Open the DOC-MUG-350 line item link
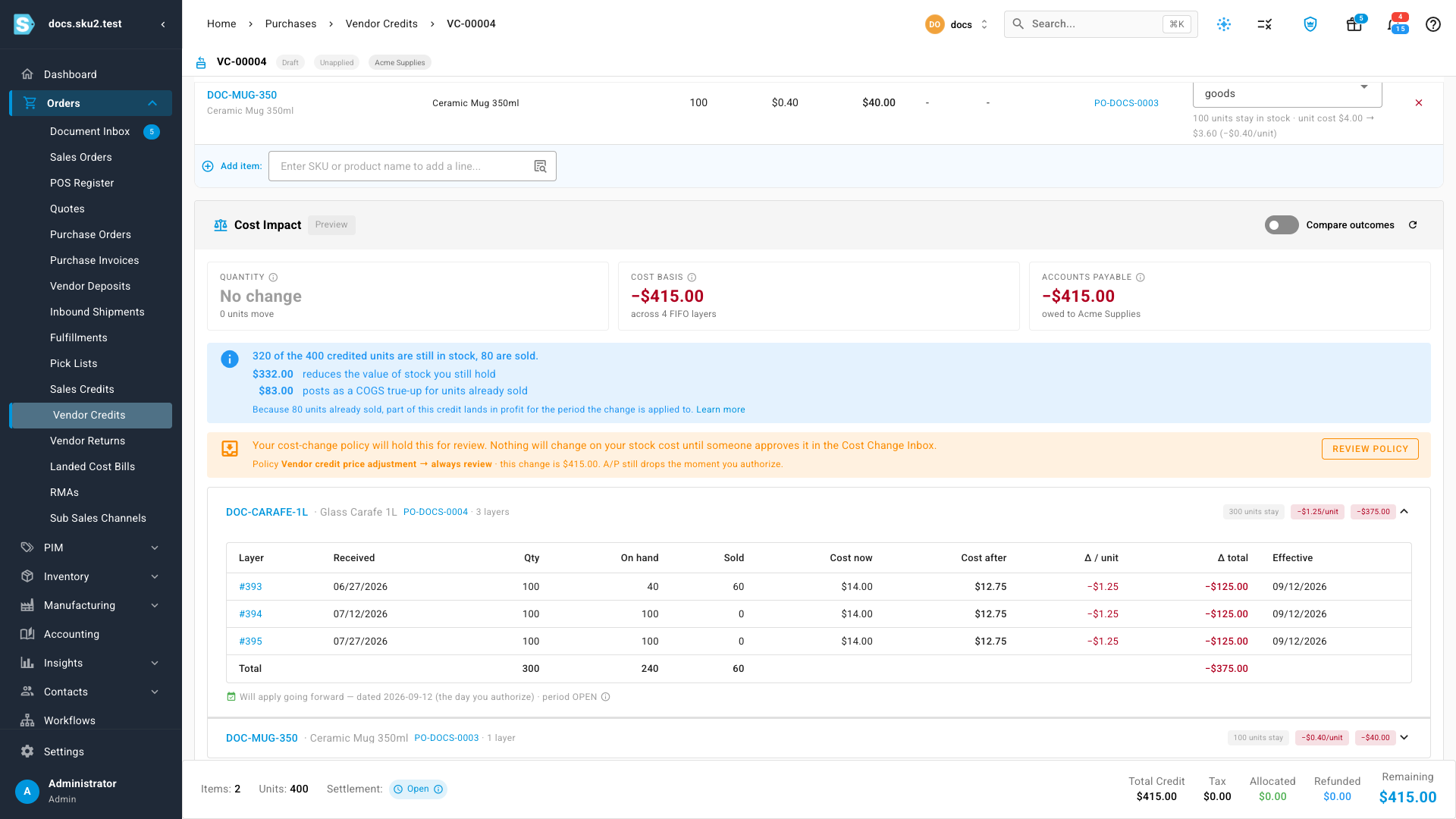Screen dimensions: 1456x819 pos(242,95)
